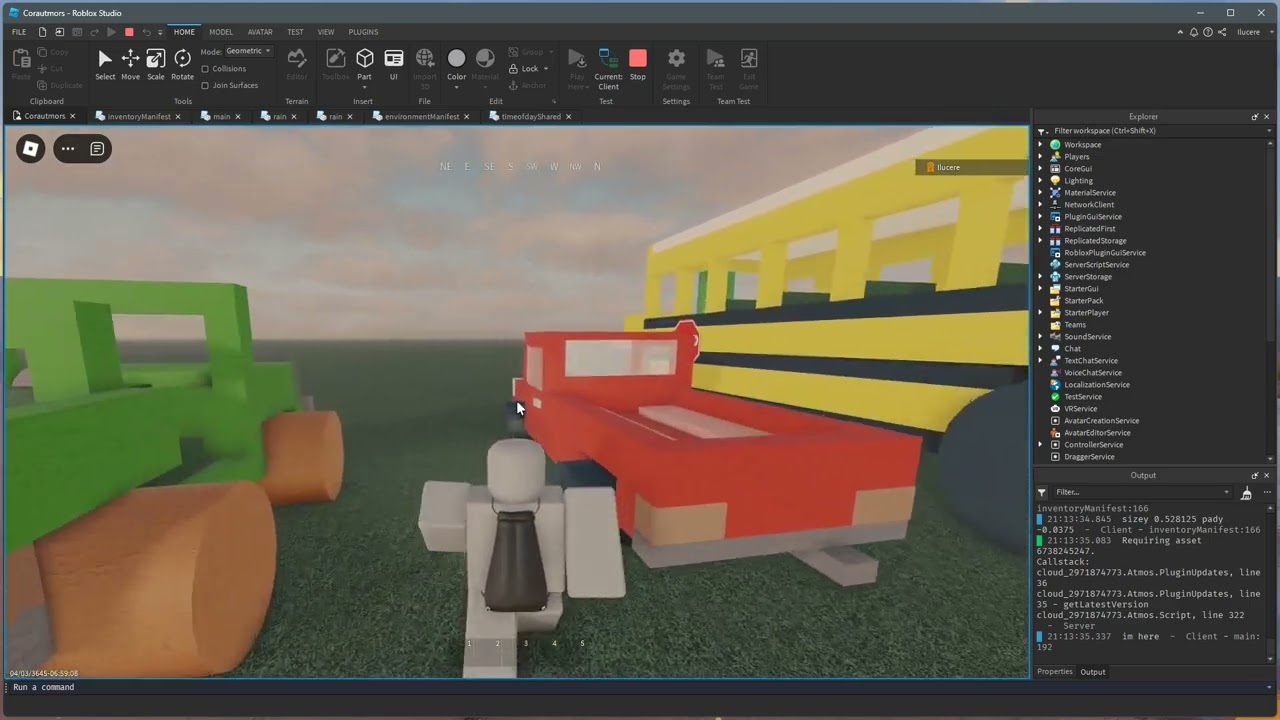Choose the Scale tool
The height and width of the screenshot is (720, 1280).
[156, 64]
